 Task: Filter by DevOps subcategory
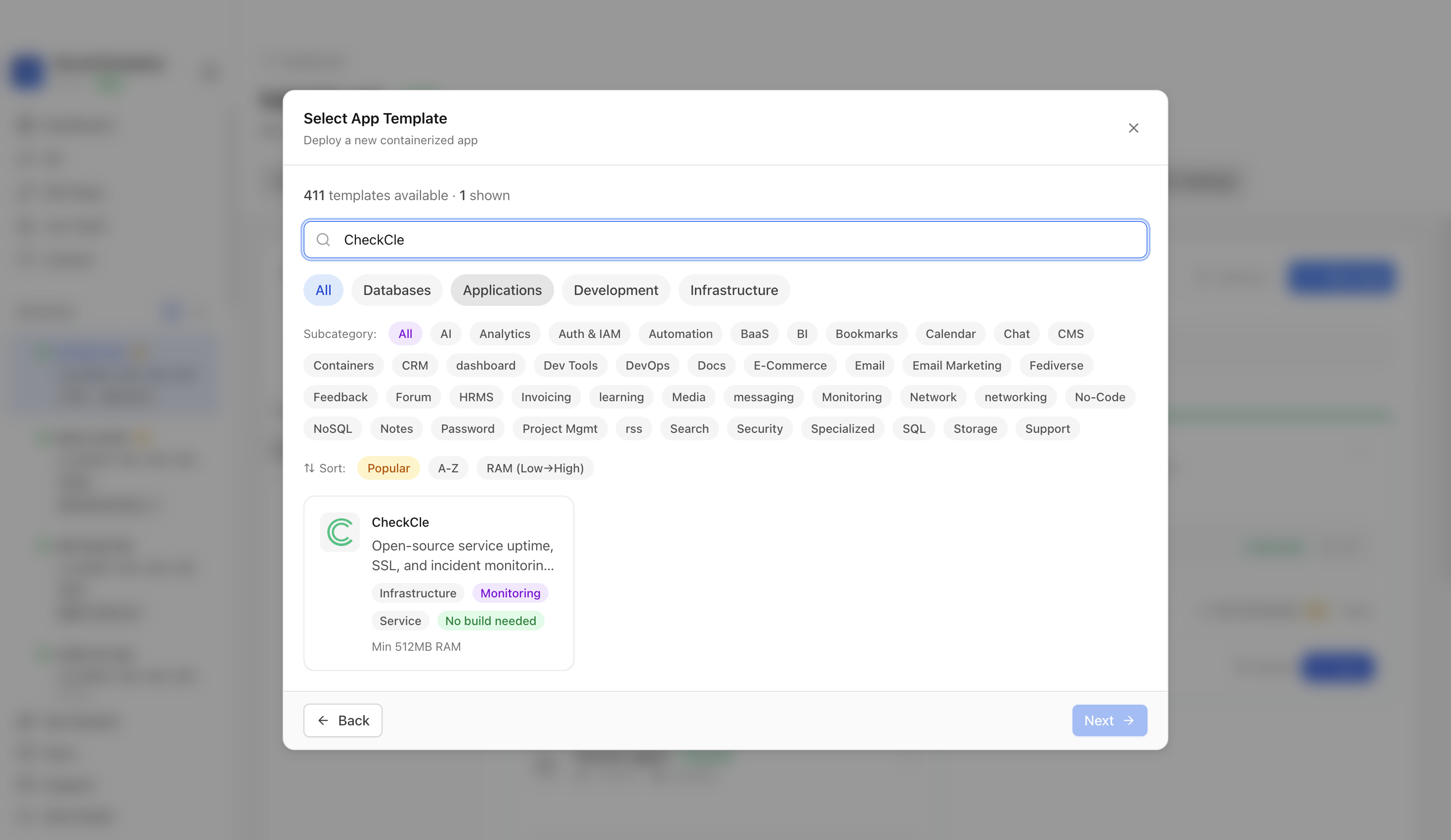click(x=647, y=366)
